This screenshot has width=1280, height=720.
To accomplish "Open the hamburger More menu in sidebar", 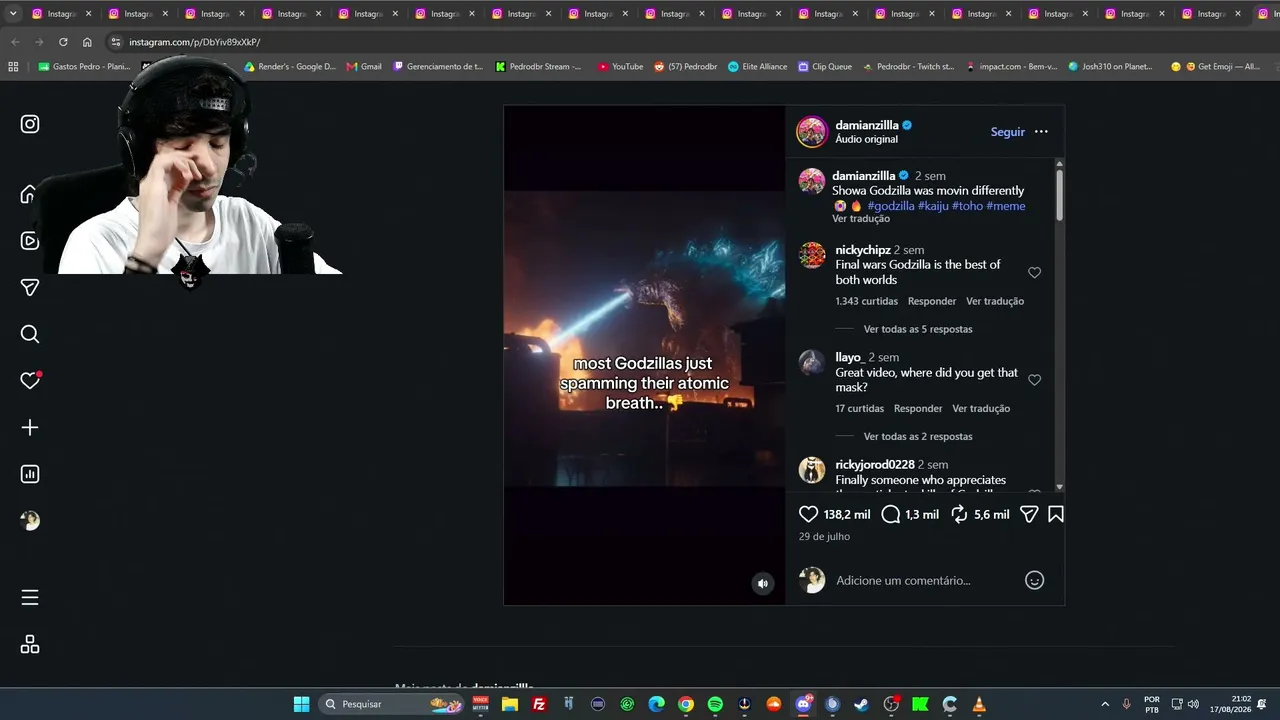I will pos(30,598).
